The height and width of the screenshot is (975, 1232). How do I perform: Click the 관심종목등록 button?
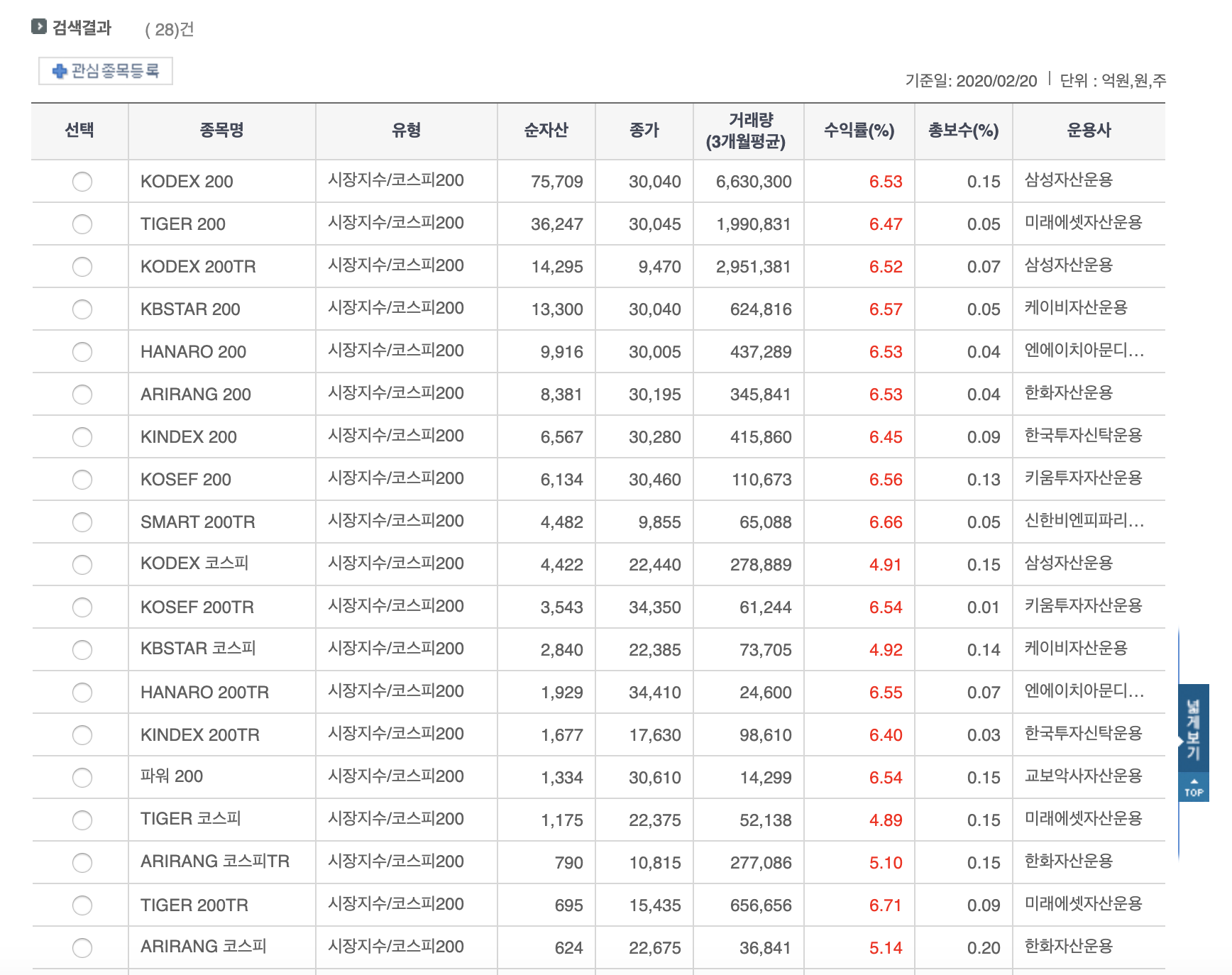point(106,71)
